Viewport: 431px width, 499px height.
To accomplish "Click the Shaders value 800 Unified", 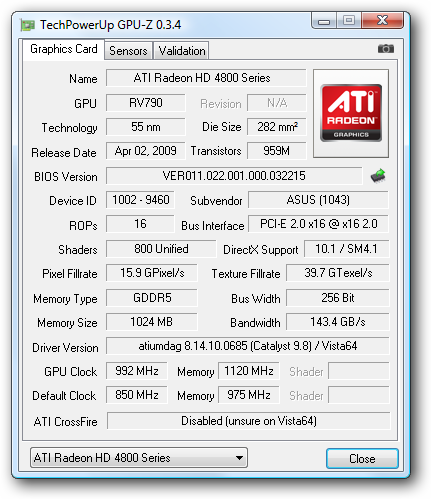I will coord(161,249).
